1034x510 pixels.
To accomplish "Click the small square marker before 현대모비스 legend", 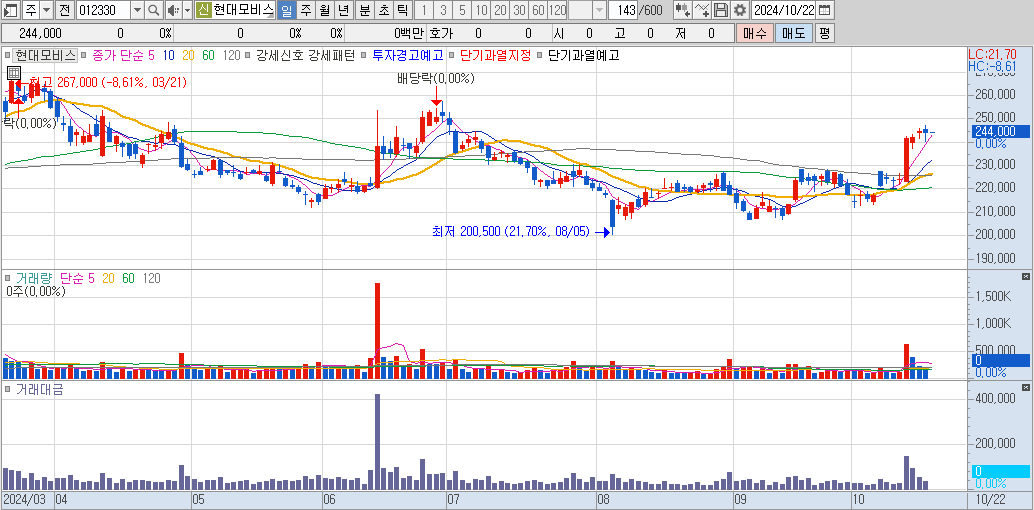I will (7, 56).
